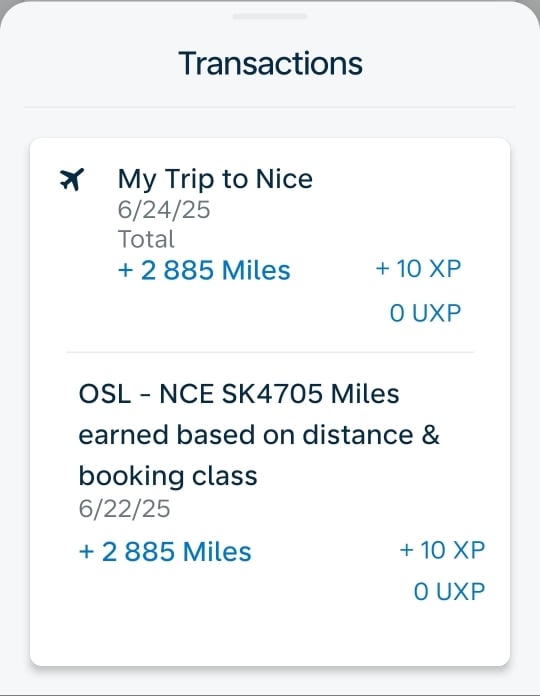Tap the total +10 XP value
Screen dimensions: 540x696
418,269
